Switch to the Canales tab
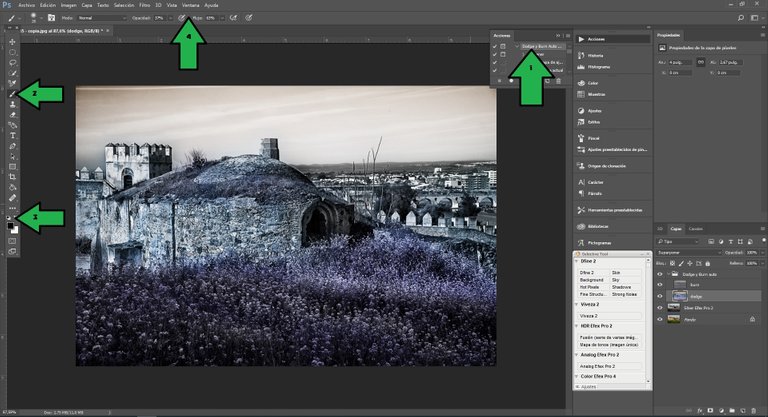 pos(696,229)
